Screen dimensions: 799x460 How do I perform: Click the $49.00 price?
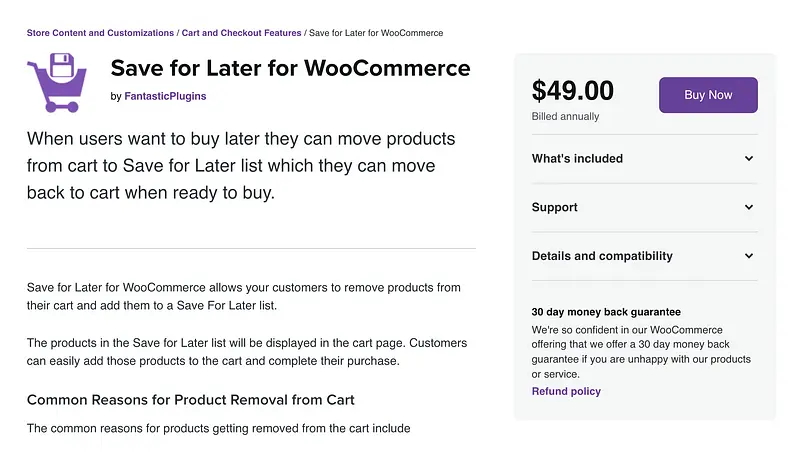click(573, 92)
